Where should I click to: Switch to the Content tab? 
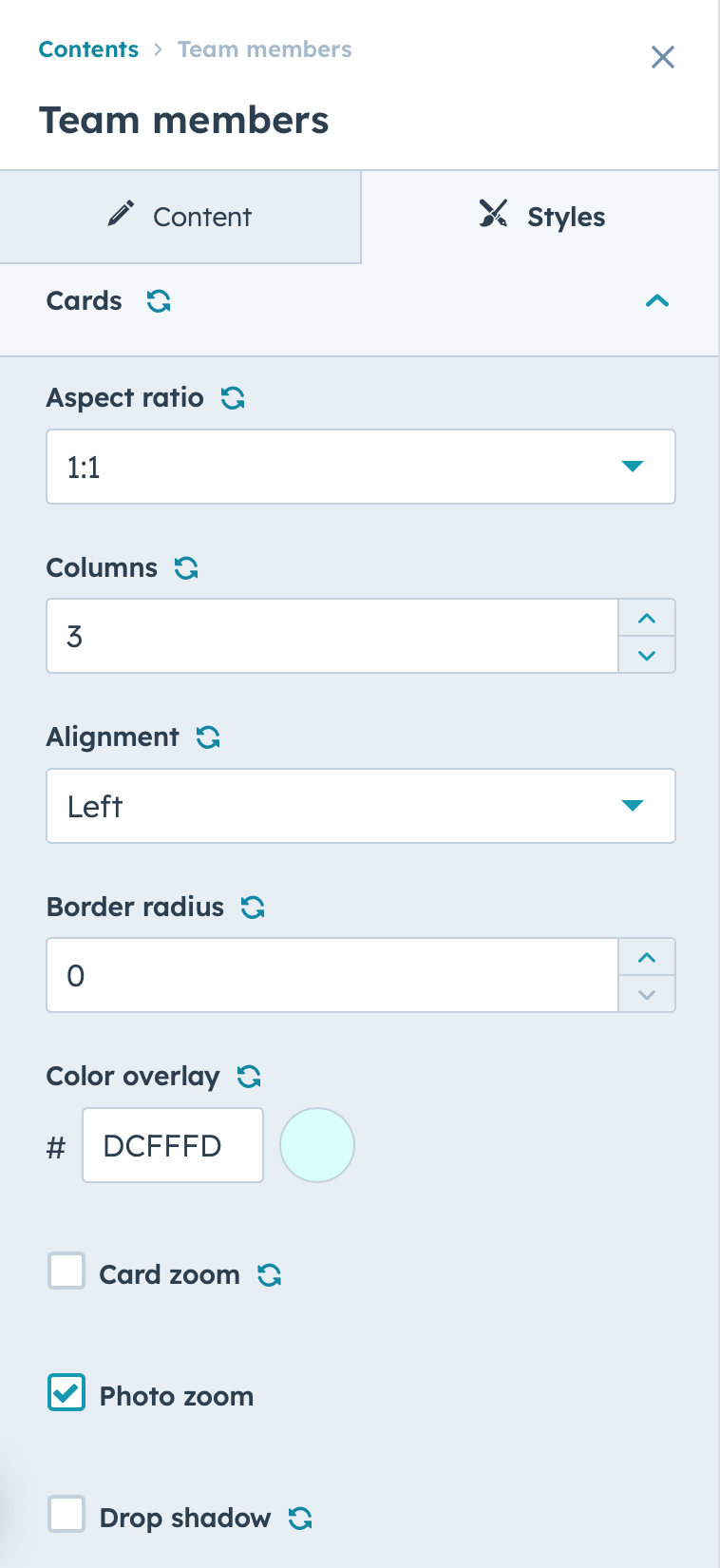[x=180, y=217]
